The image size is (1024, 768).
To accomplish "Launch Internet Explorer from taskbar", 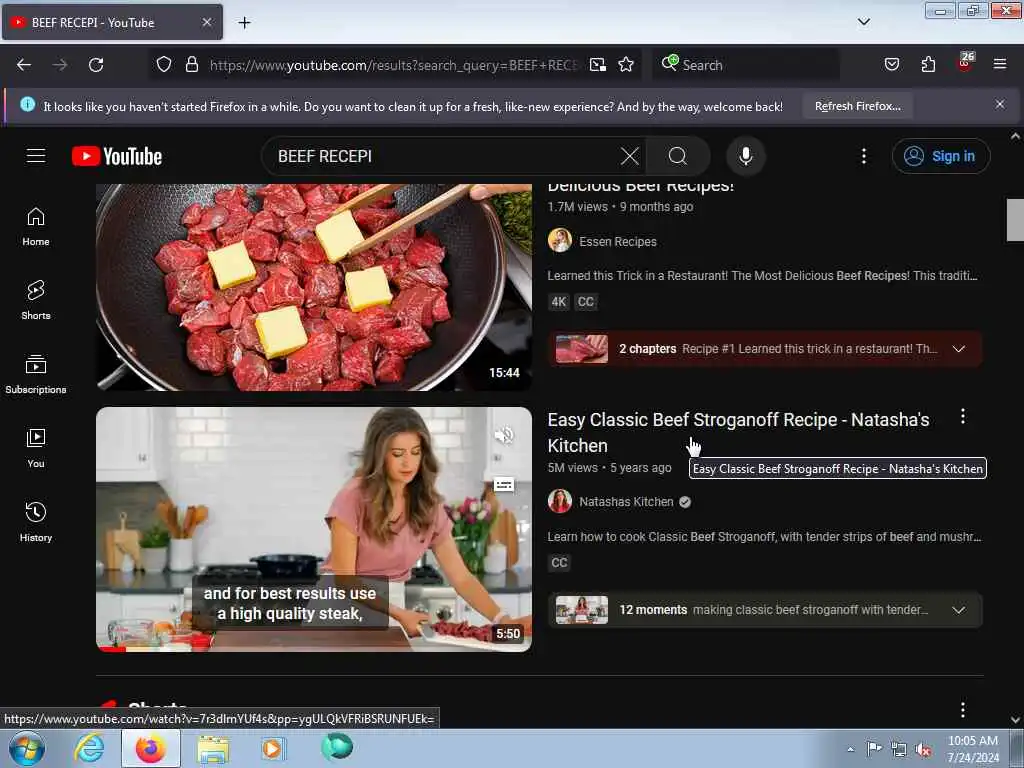I will [x=89, y=748].
